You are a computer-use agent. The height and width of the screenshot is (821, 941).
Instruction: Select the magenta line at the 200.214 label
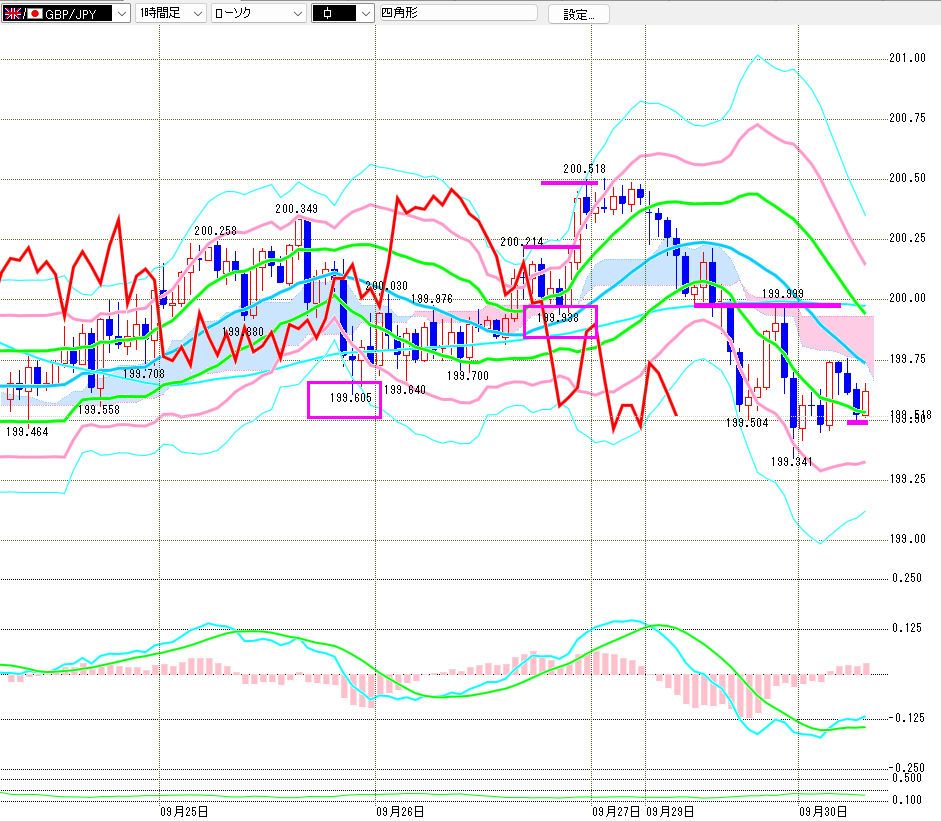pos(550,247)
